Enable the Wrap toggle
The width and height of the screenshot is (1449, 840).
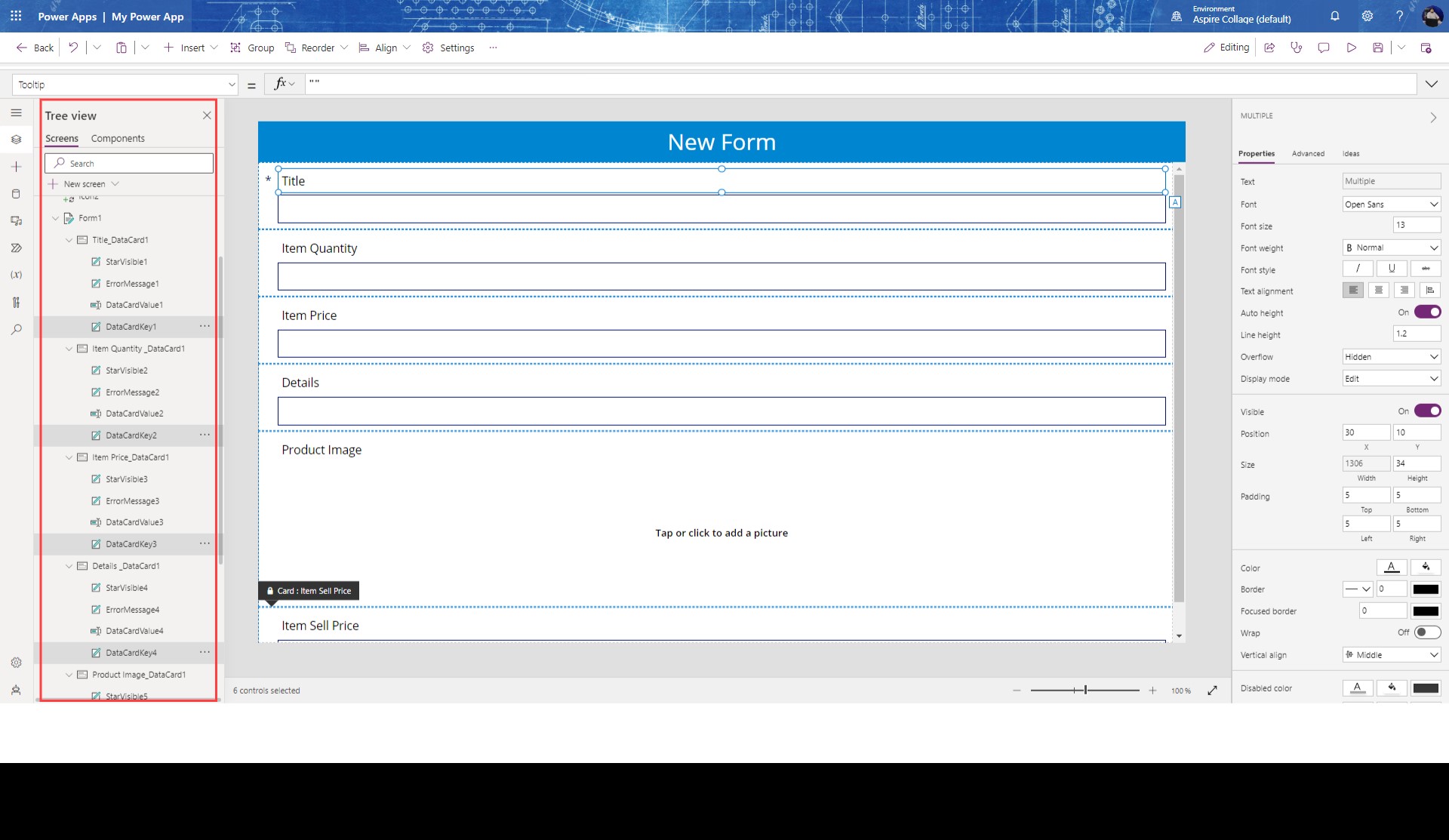click(x=1428, y=632)
